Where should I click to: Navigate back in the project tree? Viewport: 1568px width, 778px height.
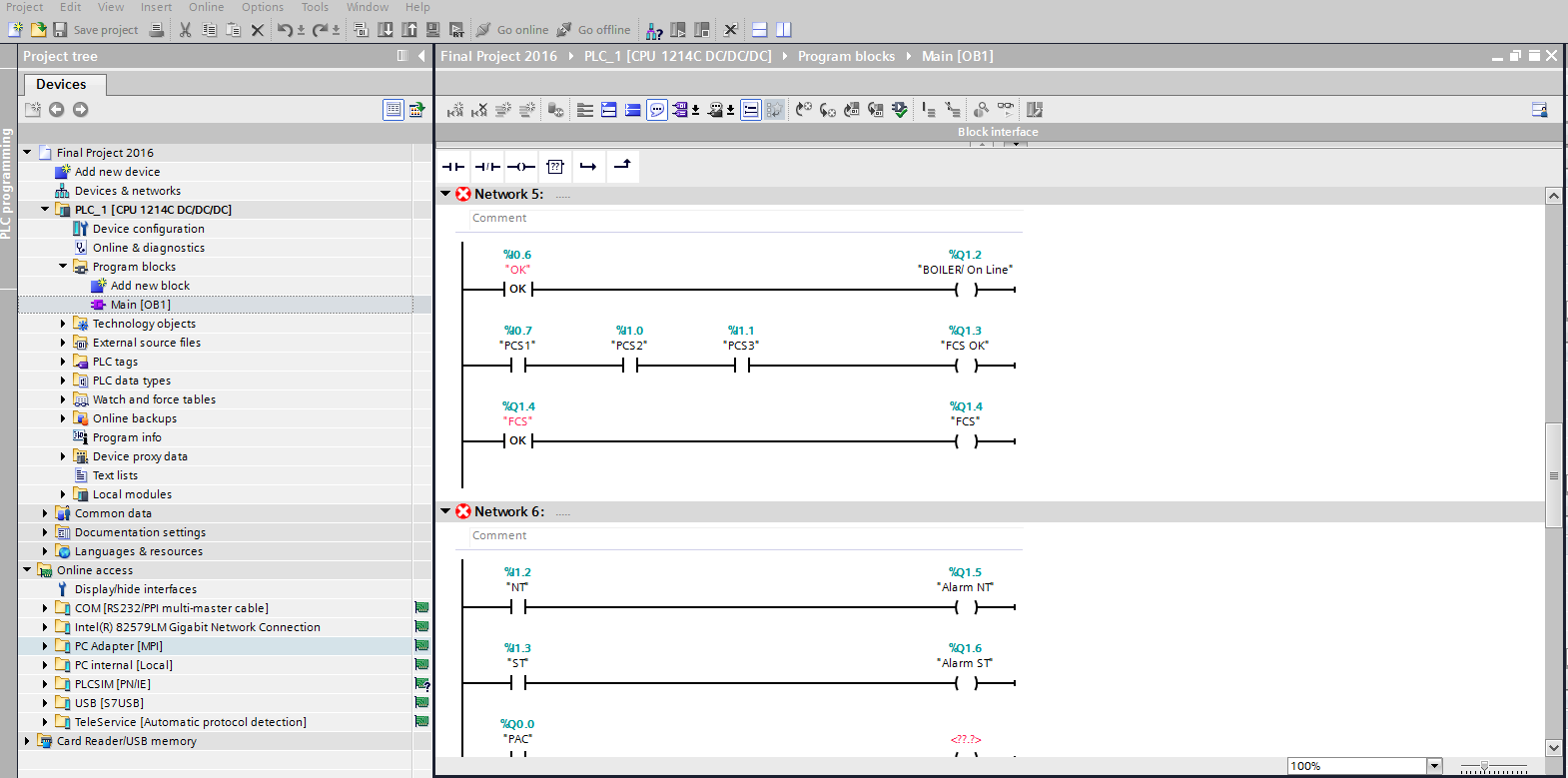(x=57, y=110)
